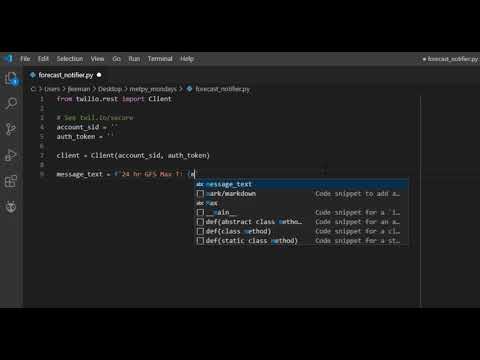Open the View menu
Image resolution: width=480 pixels, height=360 pixels.
pyautogui.click(x=97, y=59)
